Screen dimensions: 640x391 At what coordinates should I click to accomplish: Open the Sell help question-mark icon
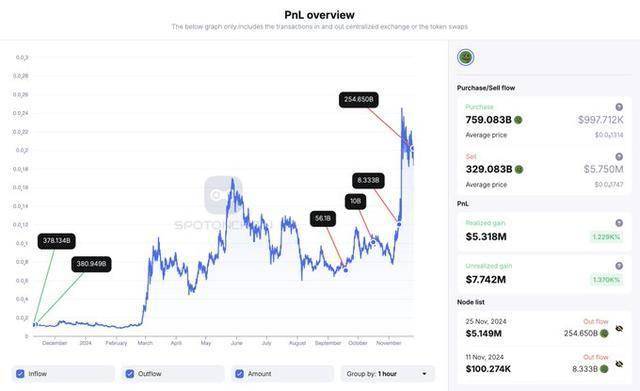coord(619,157)
